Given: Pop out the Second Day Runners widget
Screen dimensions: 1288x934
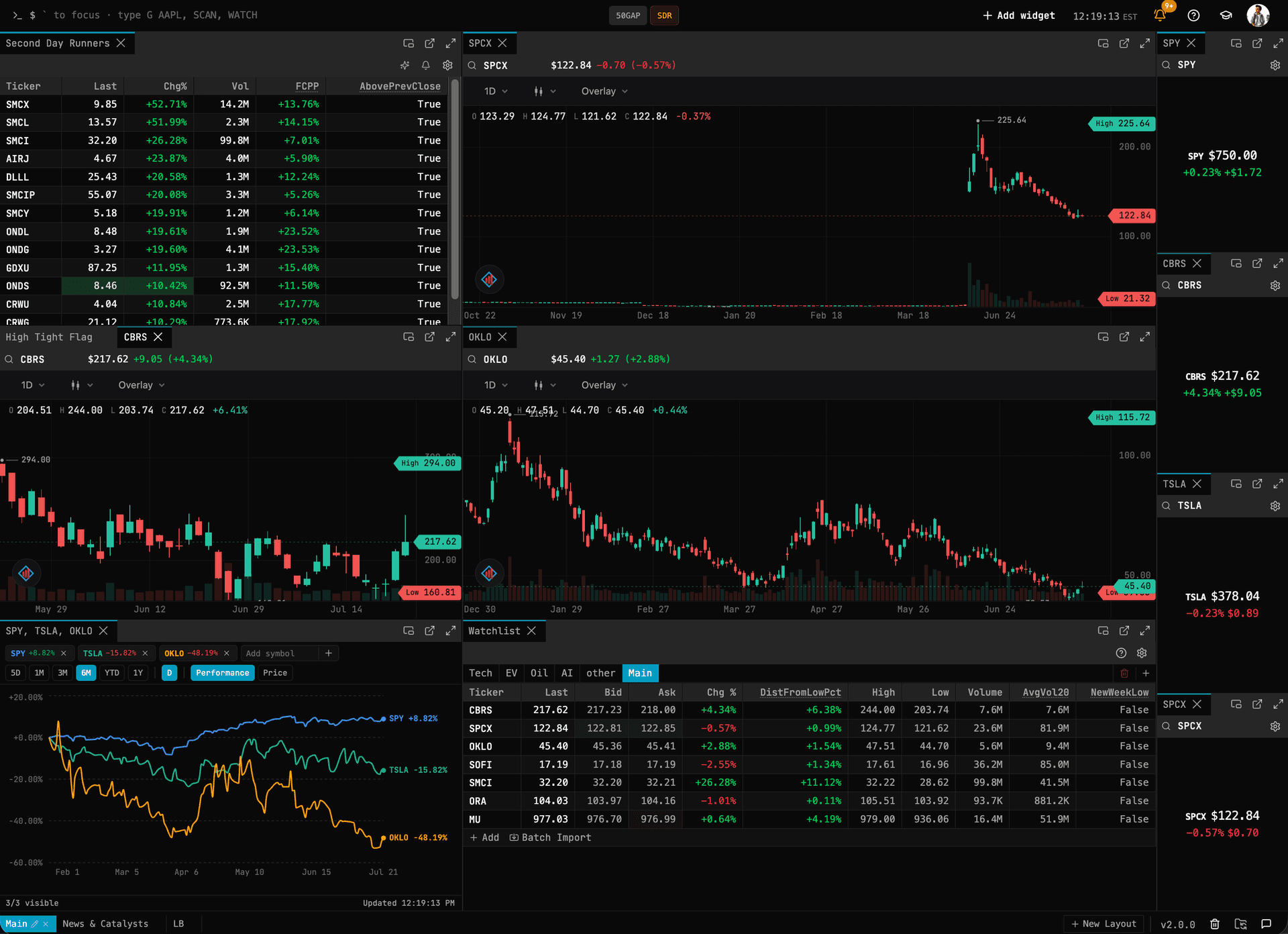Looking at the screenshot, I should pyautogui.click(x=429, y=43).
